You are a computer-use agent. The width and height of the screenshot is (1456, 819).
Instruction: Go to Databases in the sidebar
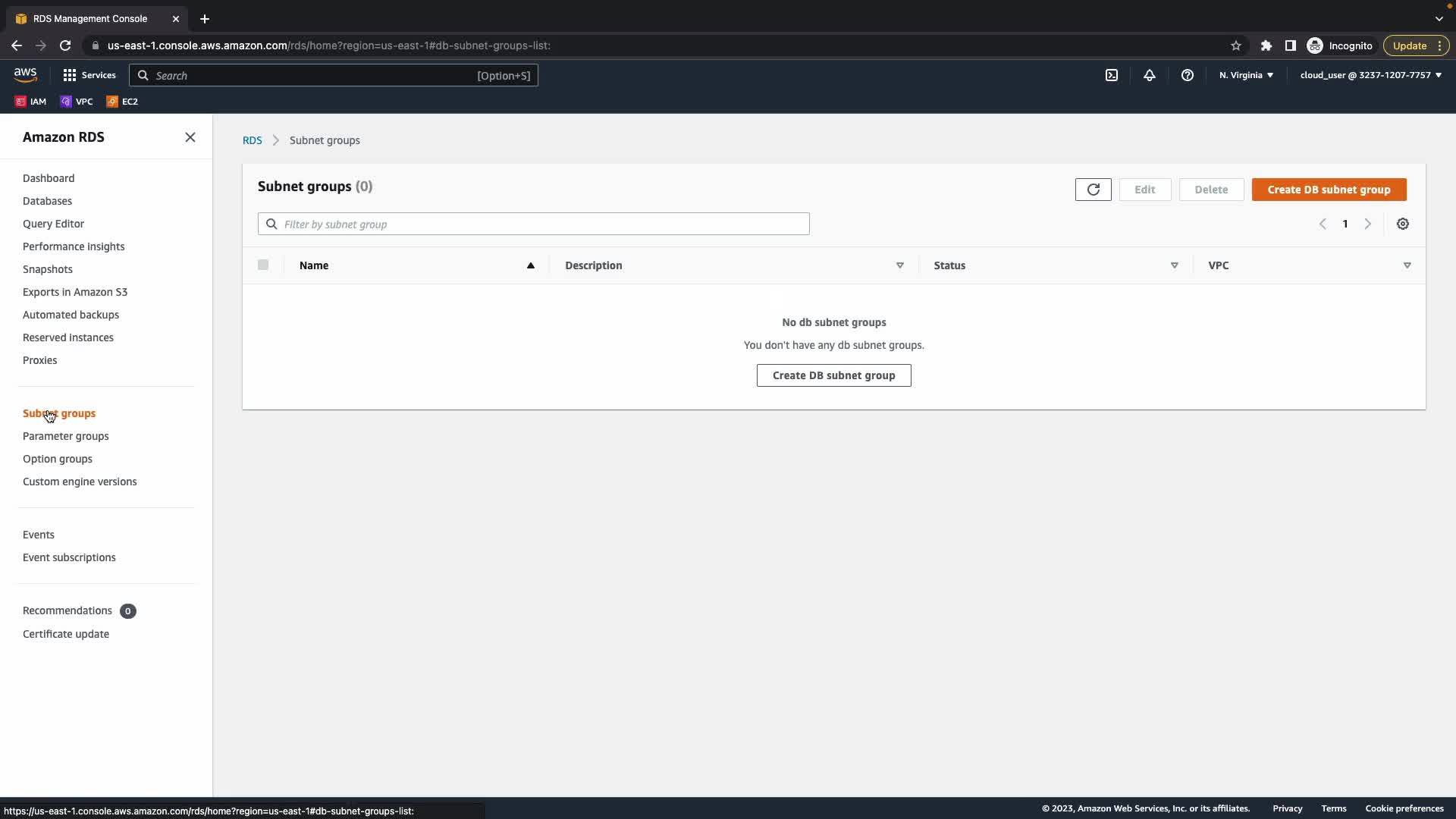click(47, 201)
